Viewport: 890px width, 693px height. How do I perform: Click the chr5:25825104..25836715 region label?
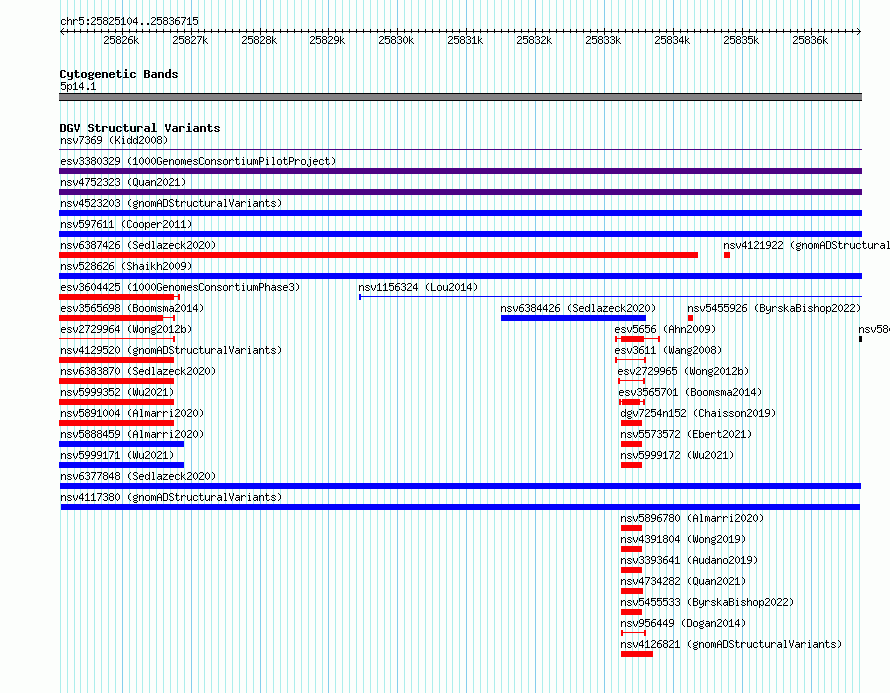[x=129, y=21]
